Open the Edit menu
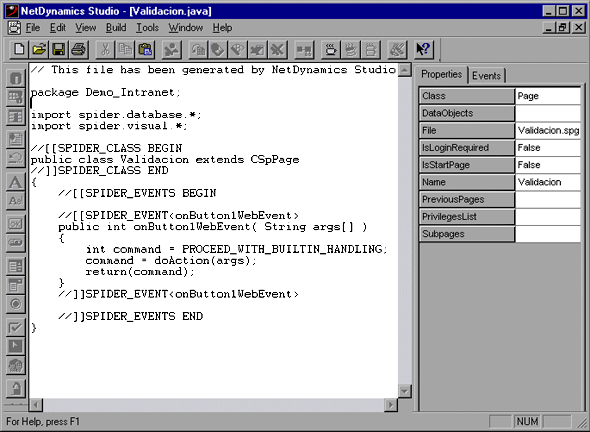The height and width of the screenshot is (432, 590). [58, 28]
